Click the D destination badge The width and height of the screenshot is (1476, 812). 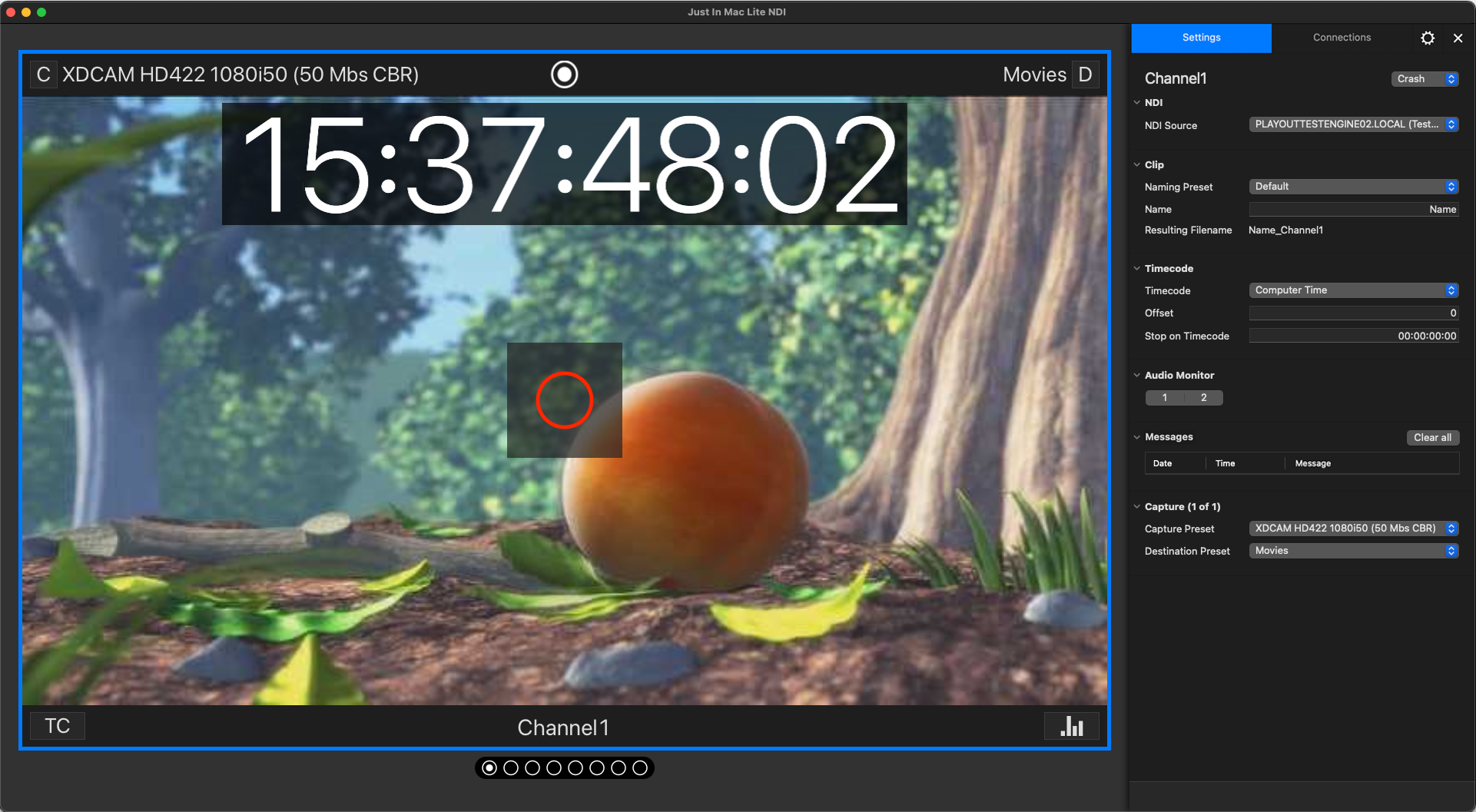tap(1085, 75)
